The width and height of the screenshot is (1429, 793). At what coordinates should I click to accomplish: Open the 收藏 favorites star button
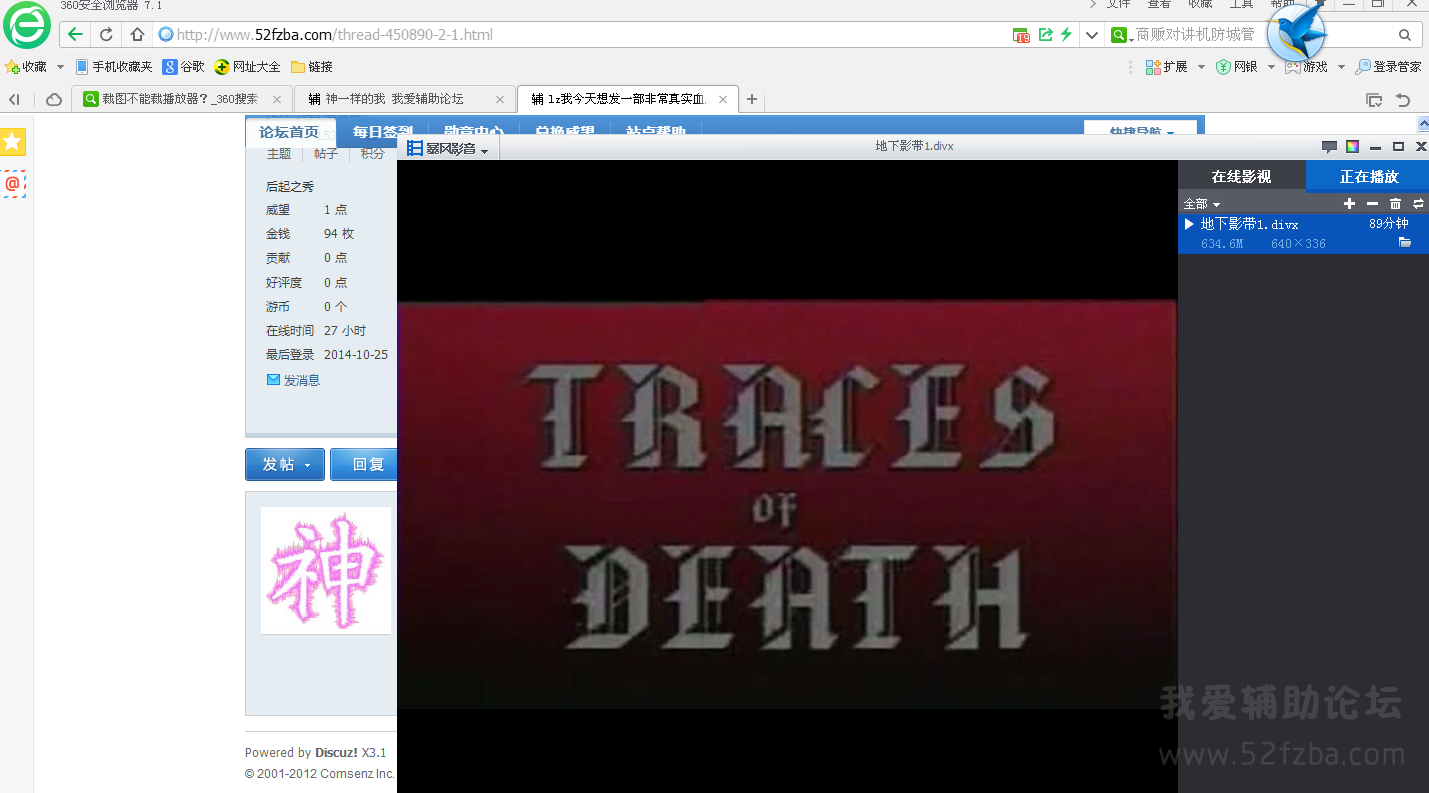point(26,67)
